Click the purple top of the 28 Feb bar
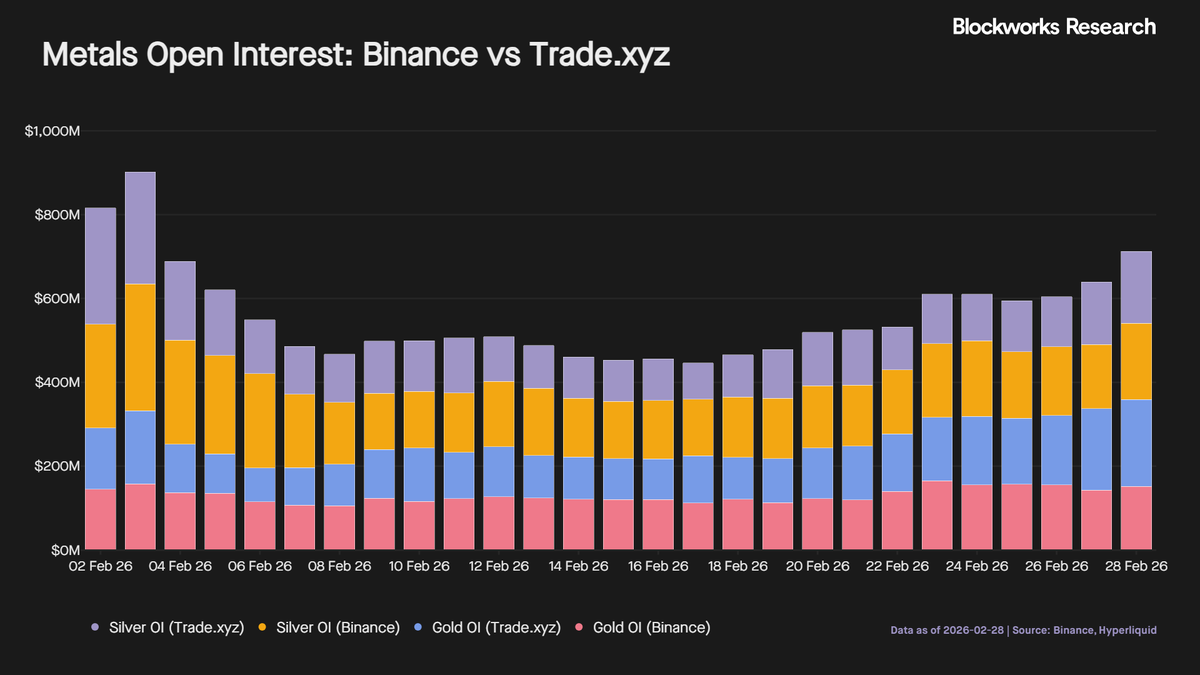Screen dimensions: 1200x675 1136,286
